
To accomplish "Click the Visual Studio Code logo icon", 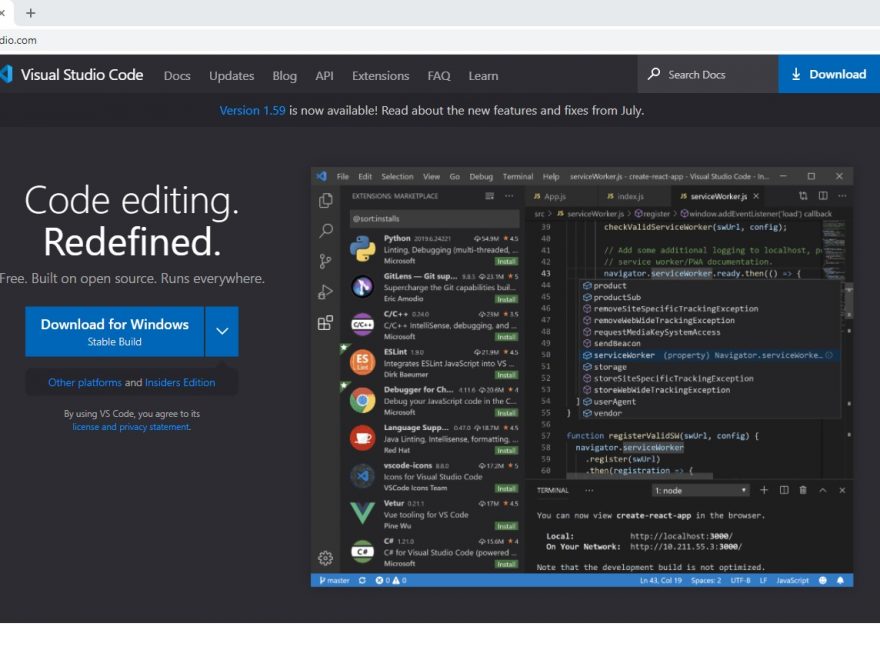I will (x=6, y=75).
